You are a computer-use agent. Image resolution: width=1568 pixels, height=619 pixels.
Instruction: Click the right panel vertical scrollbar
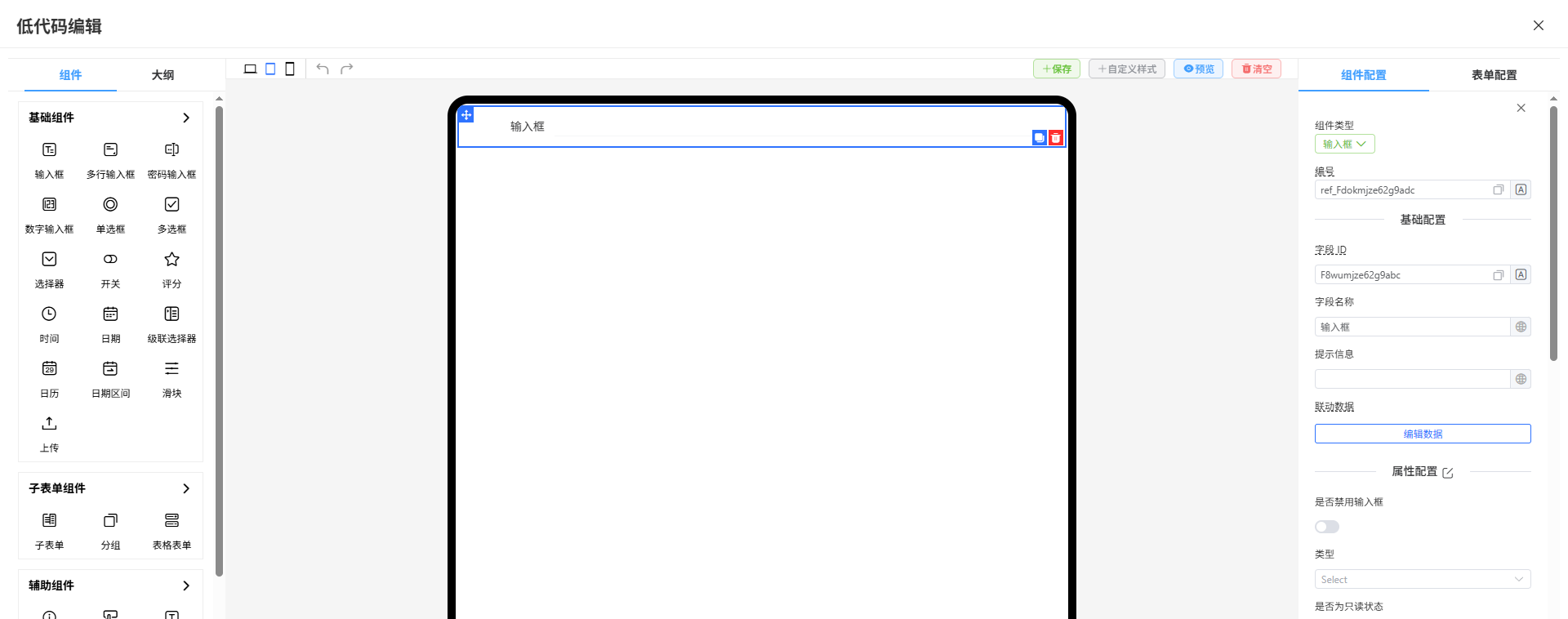(x=1553, y=237)
